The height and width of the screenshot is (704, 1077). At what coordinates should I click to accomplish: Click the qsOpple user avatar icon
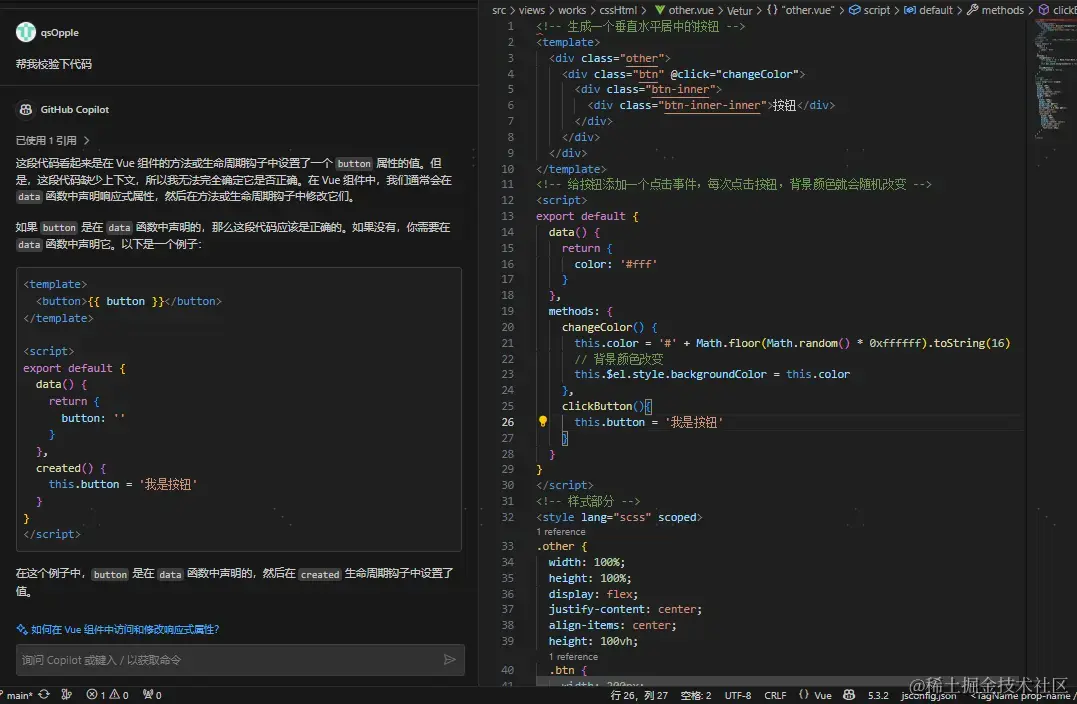click(25, 32)
